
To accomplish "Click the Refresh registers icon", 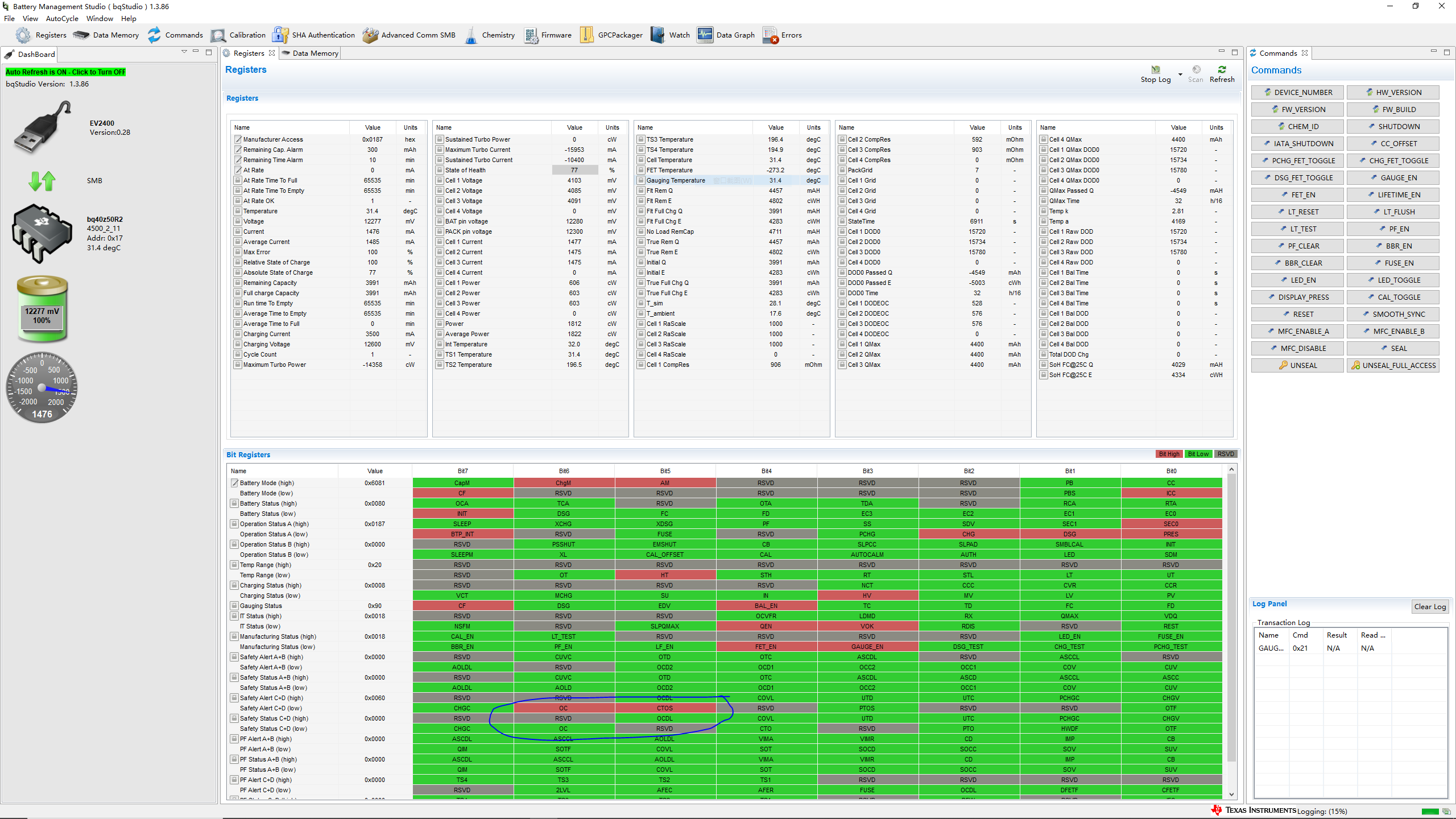I will [x=1222, y=69].
